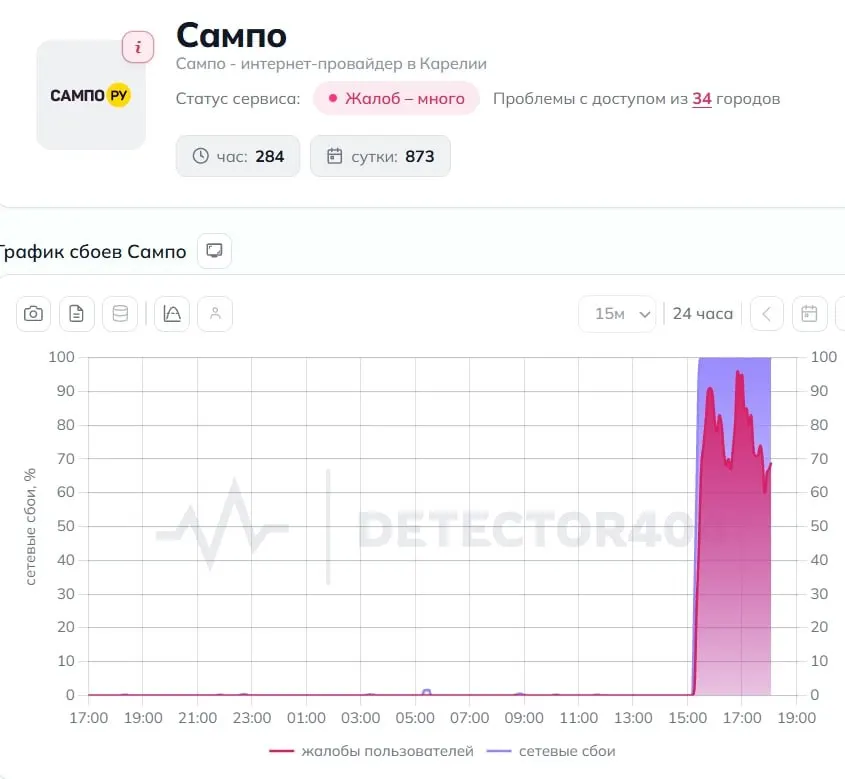Toggle the жалобы пользователей legend series
Viewport: 845px width, 779px height.
[371, 751]
